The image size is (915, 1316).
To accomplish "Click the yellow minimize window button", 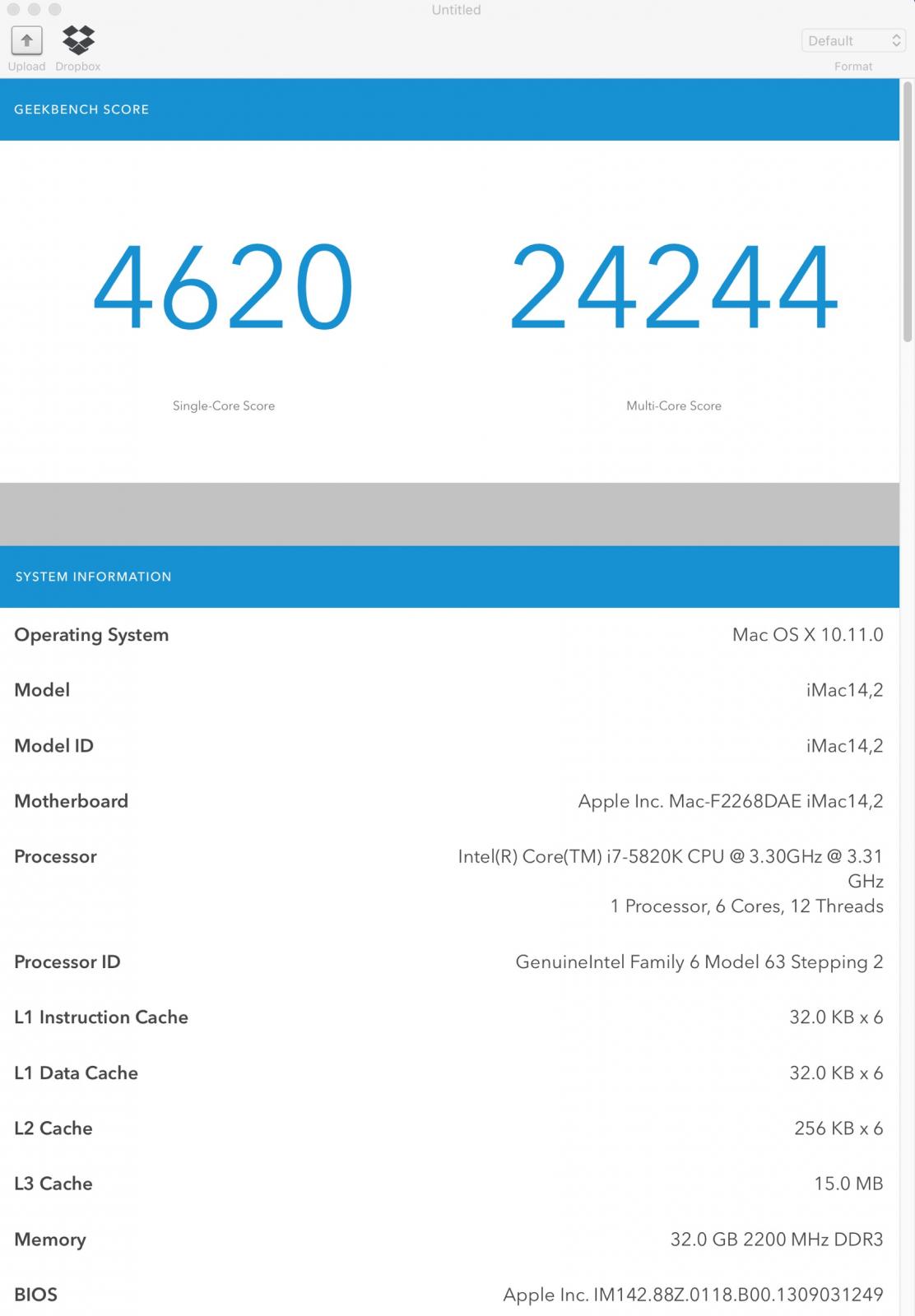I will tap(34, 10).
